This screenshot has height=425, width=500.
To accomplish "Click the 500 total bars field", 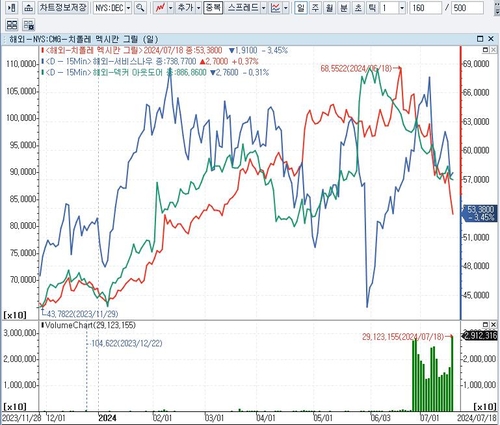I will point(468,8).
